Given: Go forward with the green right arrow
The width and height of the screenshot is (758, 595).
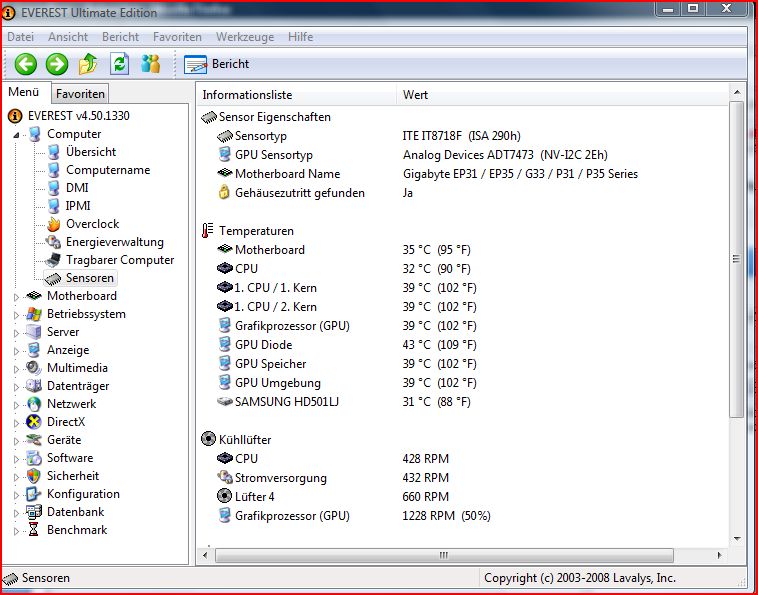Looking at the screenshot, I should tap(57, 64).
